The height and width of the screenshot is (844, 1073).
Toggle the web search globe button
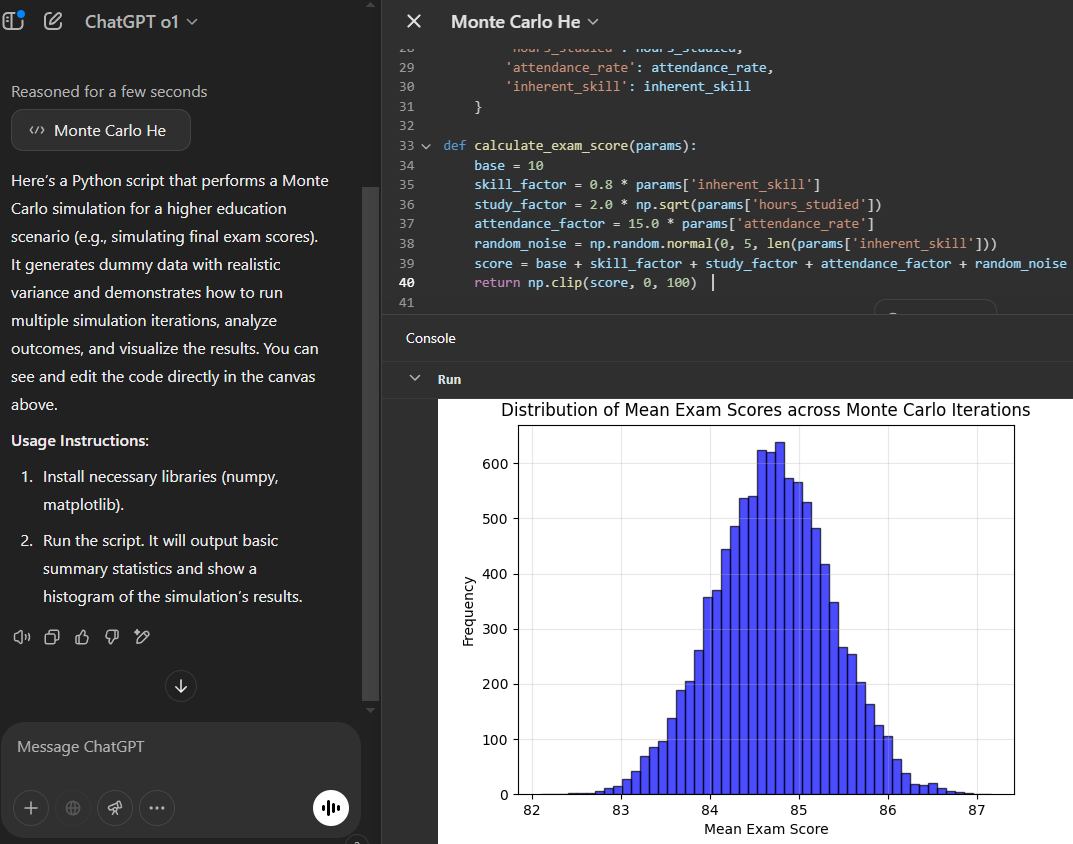tap(73, 808)
